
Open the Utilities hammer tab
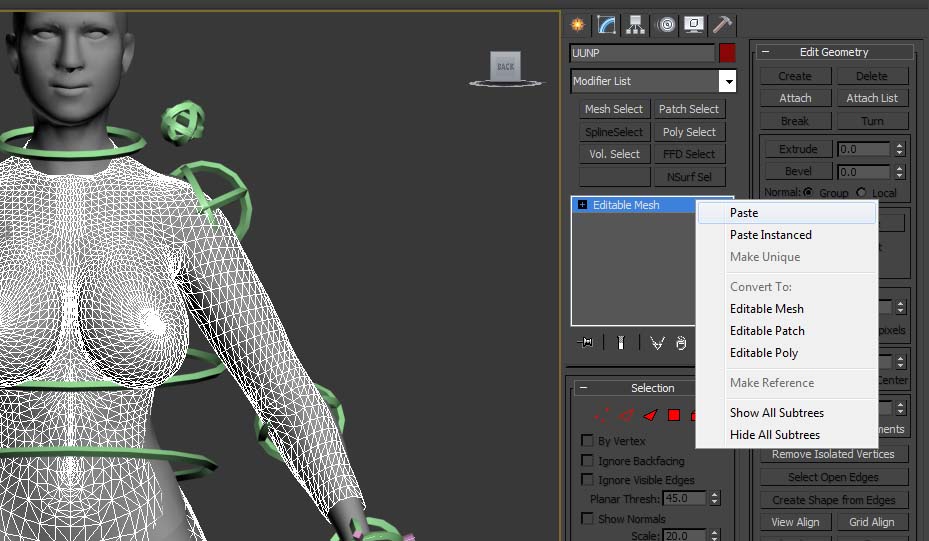pos(722,25)
